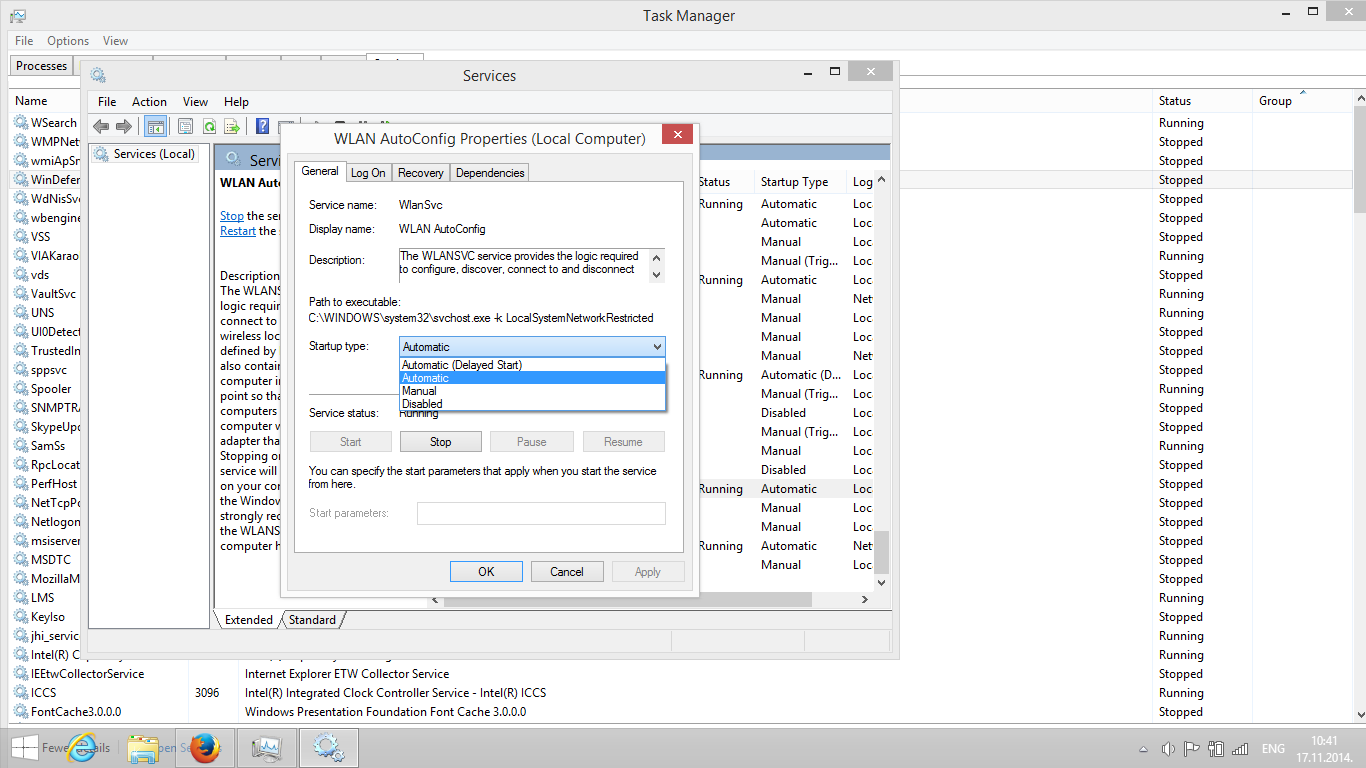Switch to Log On tab
1366x768 pixels.
(x=368, y=173)
